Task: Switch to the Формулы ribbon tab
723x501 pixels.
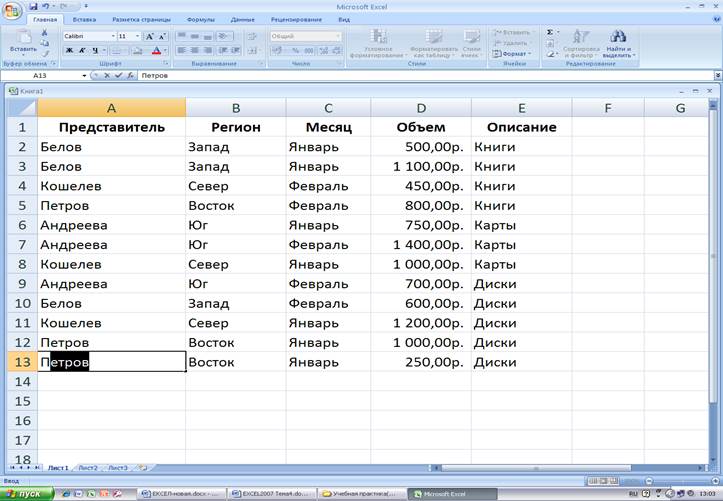Action: coord(200,19)
